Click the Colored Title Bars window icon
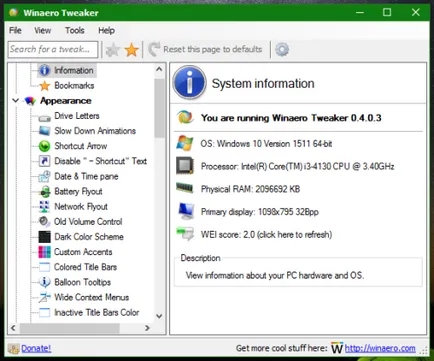This screenshot has width=434, height=361. point(44,267)
